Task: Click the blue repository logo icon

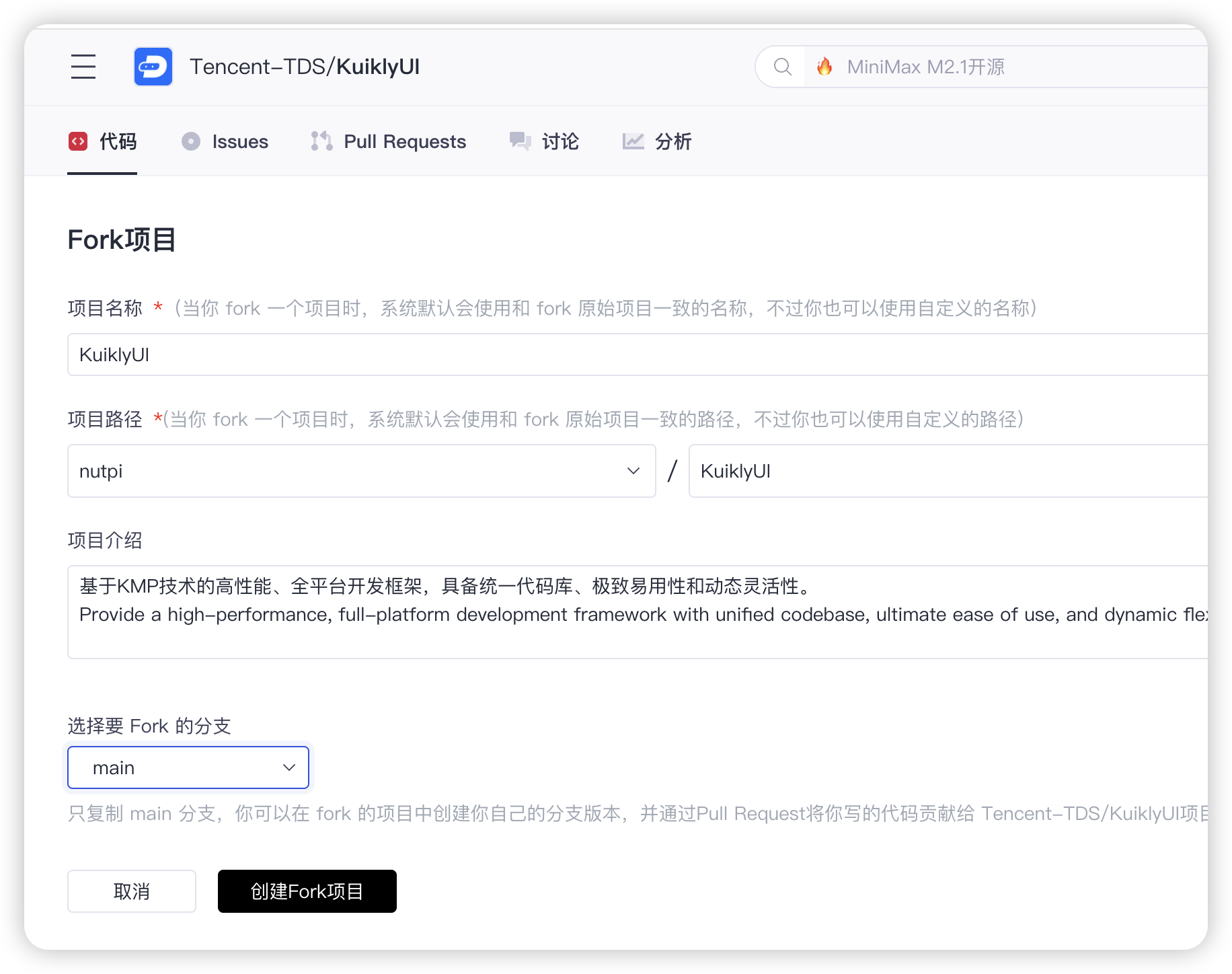Action: (x=153, y=67)
